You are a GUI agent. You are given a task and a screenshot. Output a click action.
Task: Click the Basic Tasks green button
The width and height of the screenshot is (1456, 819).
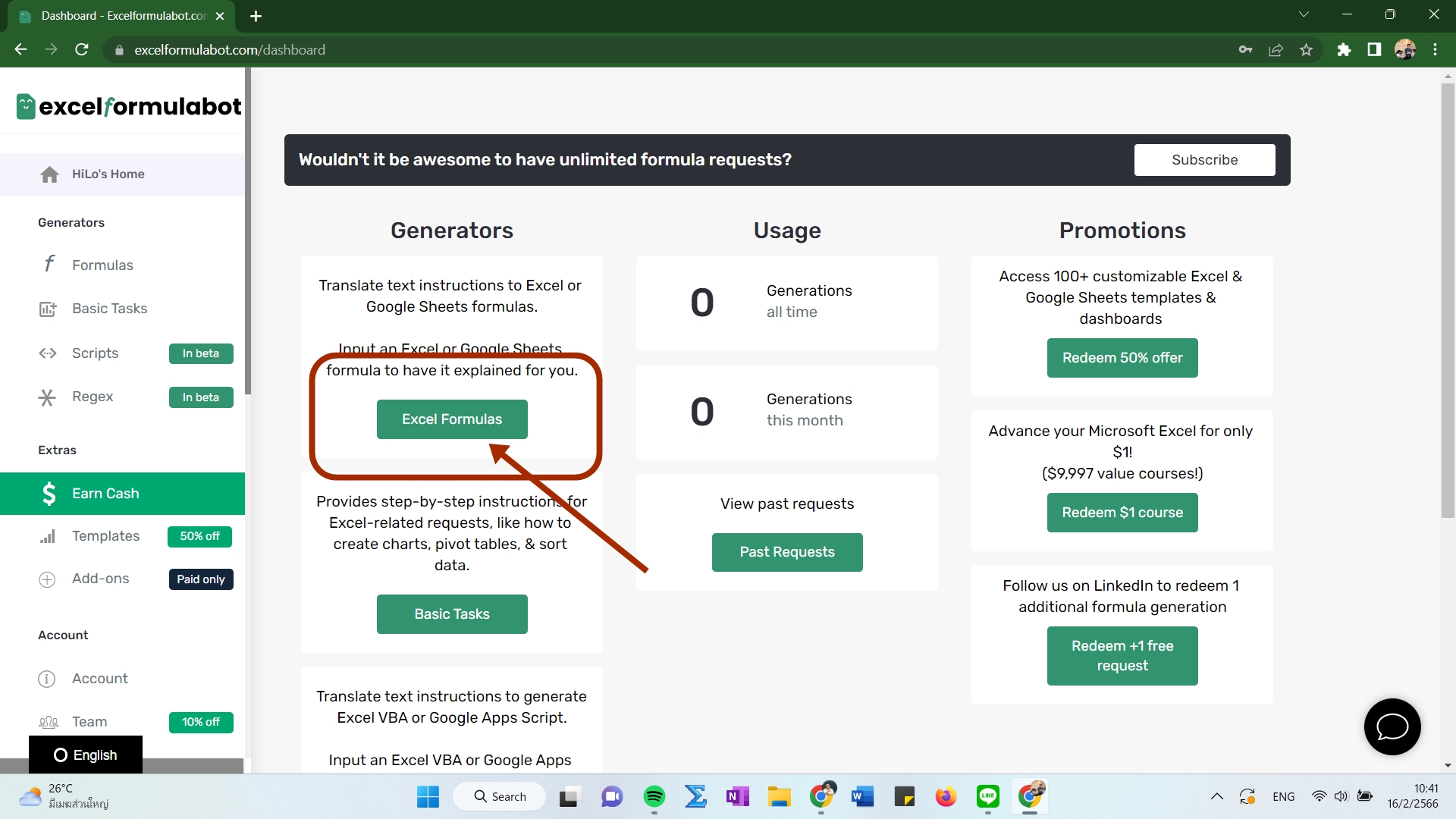pos(452,614)
